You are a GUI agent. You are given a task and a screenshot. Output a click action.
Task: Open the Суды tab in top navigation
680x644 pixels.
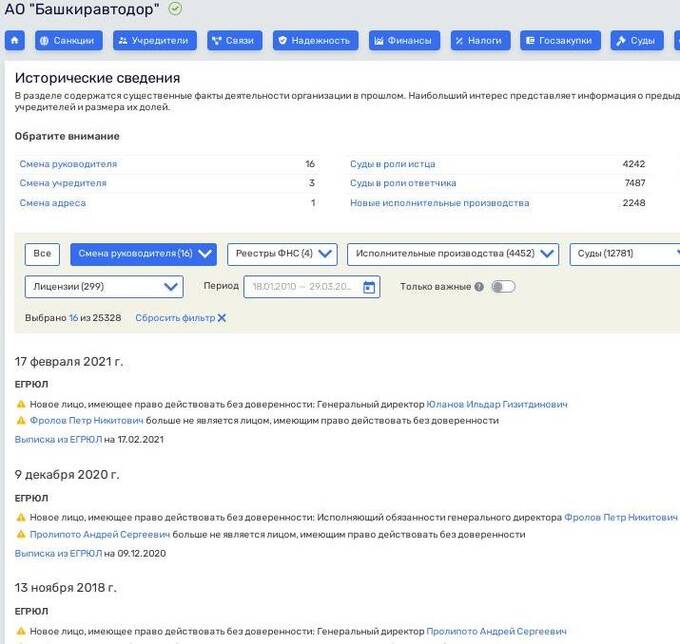(x=637, y=40)
